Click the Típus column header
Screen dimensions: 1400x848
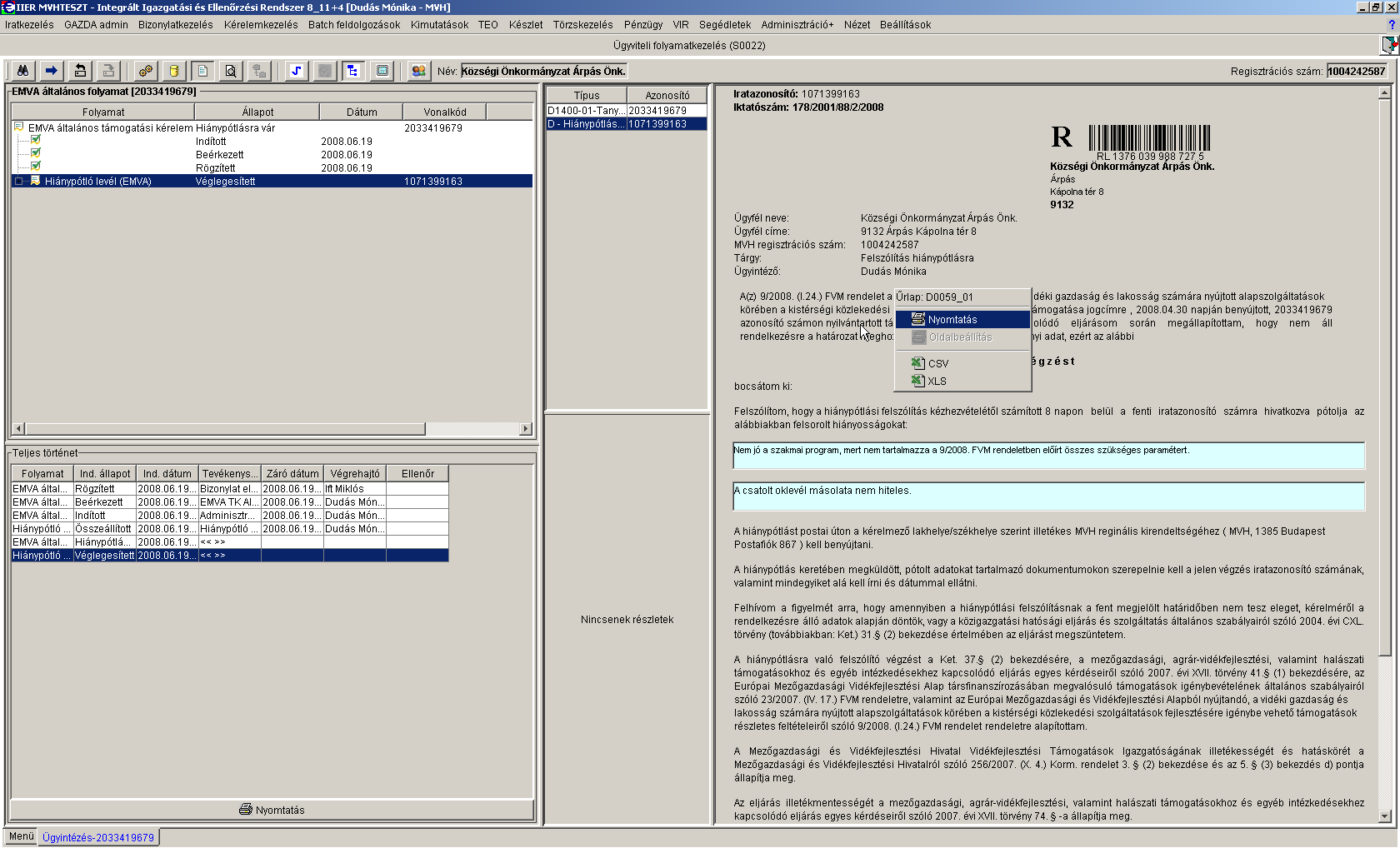587,96
